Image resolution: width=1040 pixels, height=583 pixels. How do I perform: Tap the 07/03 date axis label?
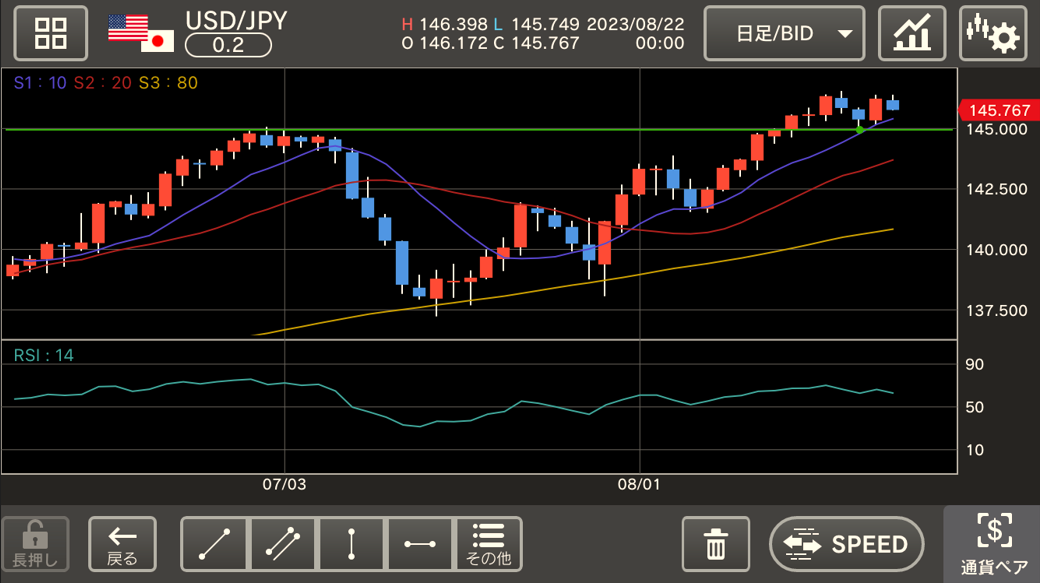pos(284,484)
